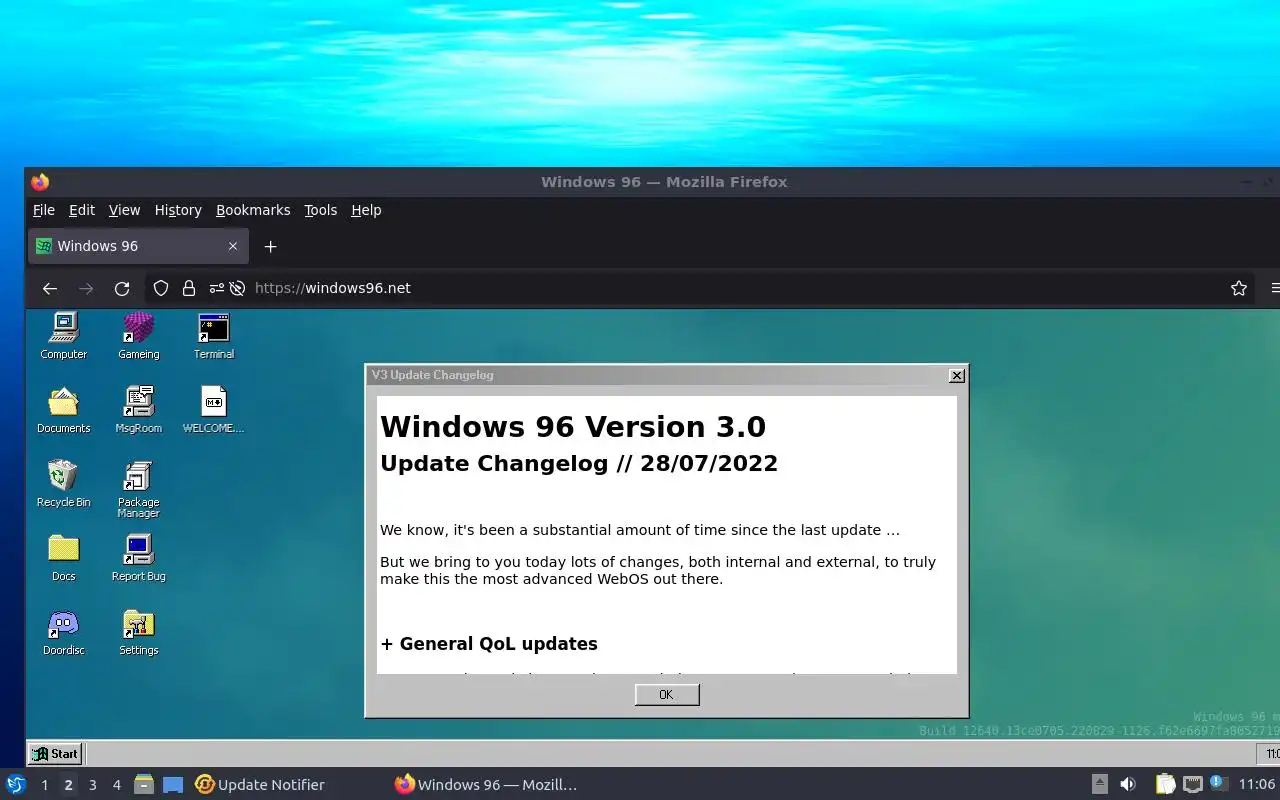Screen dimensions: 1280x800
Task: Click the Windows 96 Version 3.0 heading
Action: point(573,427)
